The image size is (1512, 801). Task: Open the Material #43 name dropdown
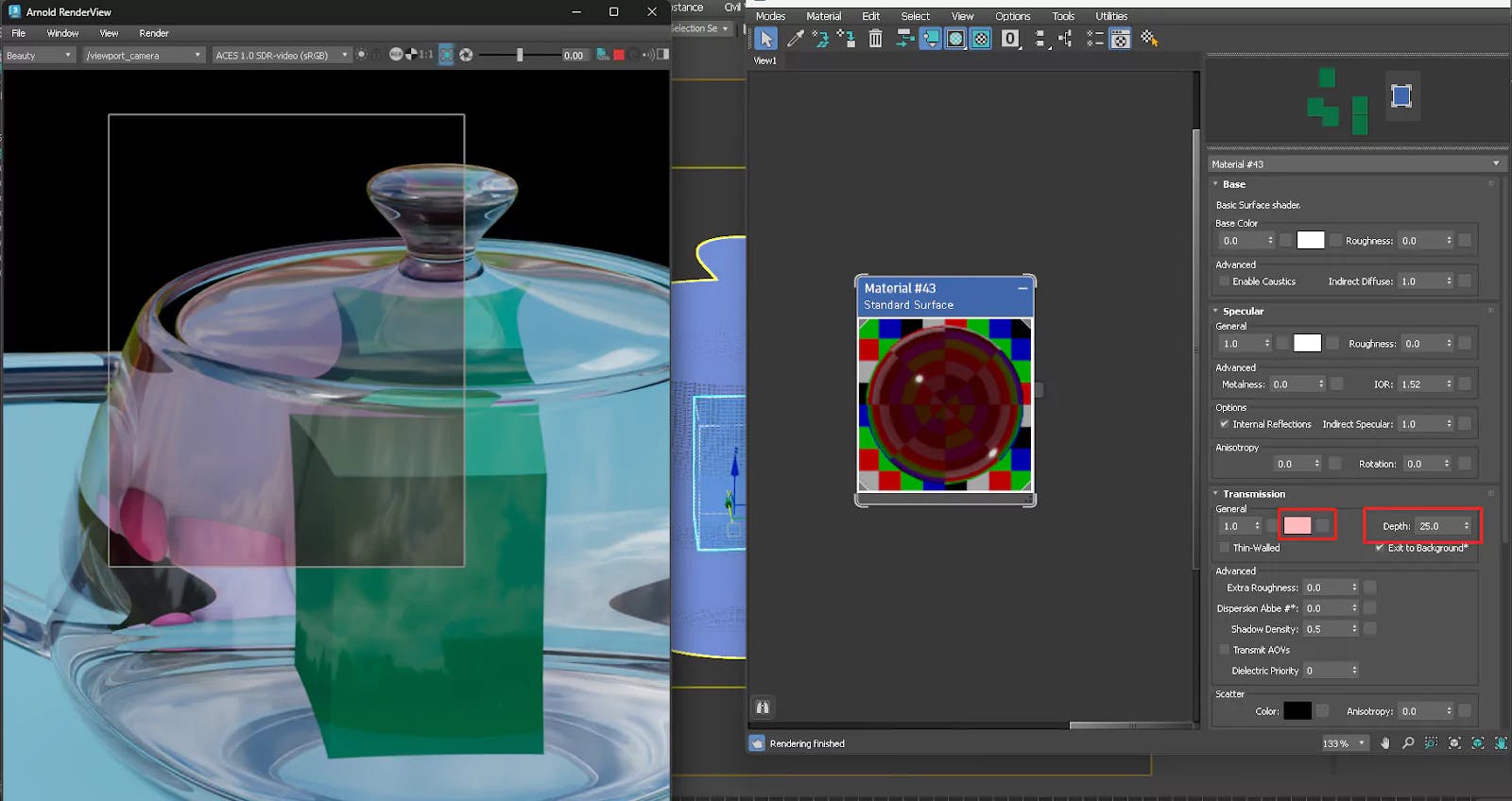pyautogui.click(x=1356, y=164)
